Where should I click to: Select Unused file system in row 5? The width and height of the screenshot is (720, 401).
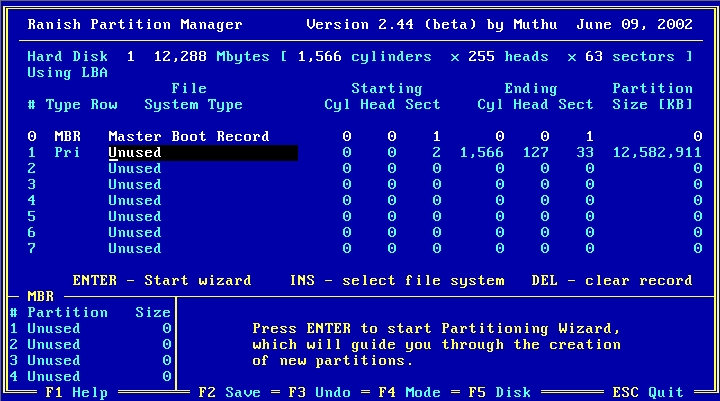click(x=135, y=216)
